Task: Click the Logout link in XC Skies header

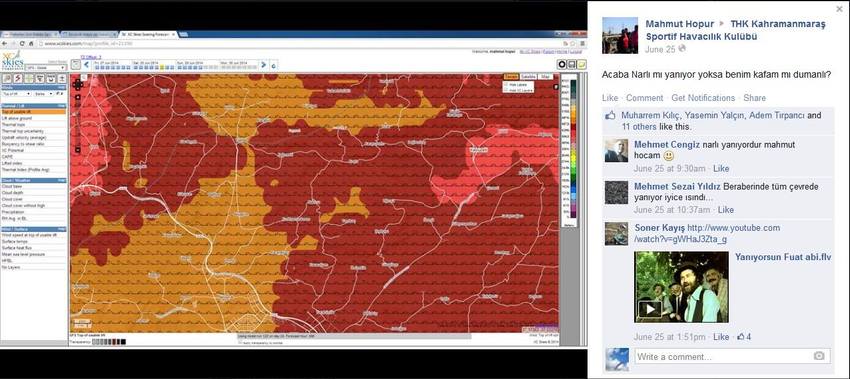Action: pos(576,52)
